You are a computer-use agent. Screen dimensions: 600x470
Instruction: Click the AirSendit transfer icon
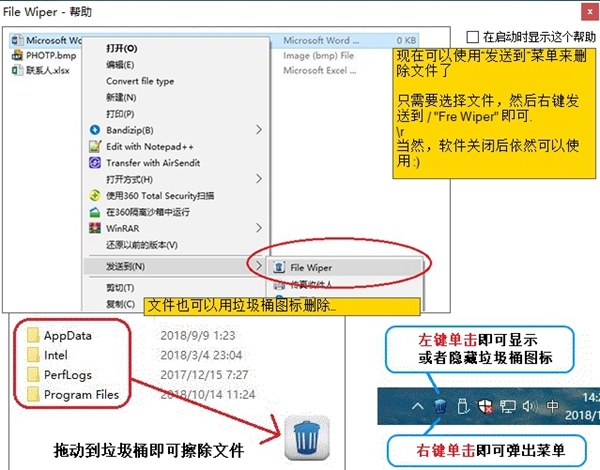(x=95, y=163)
